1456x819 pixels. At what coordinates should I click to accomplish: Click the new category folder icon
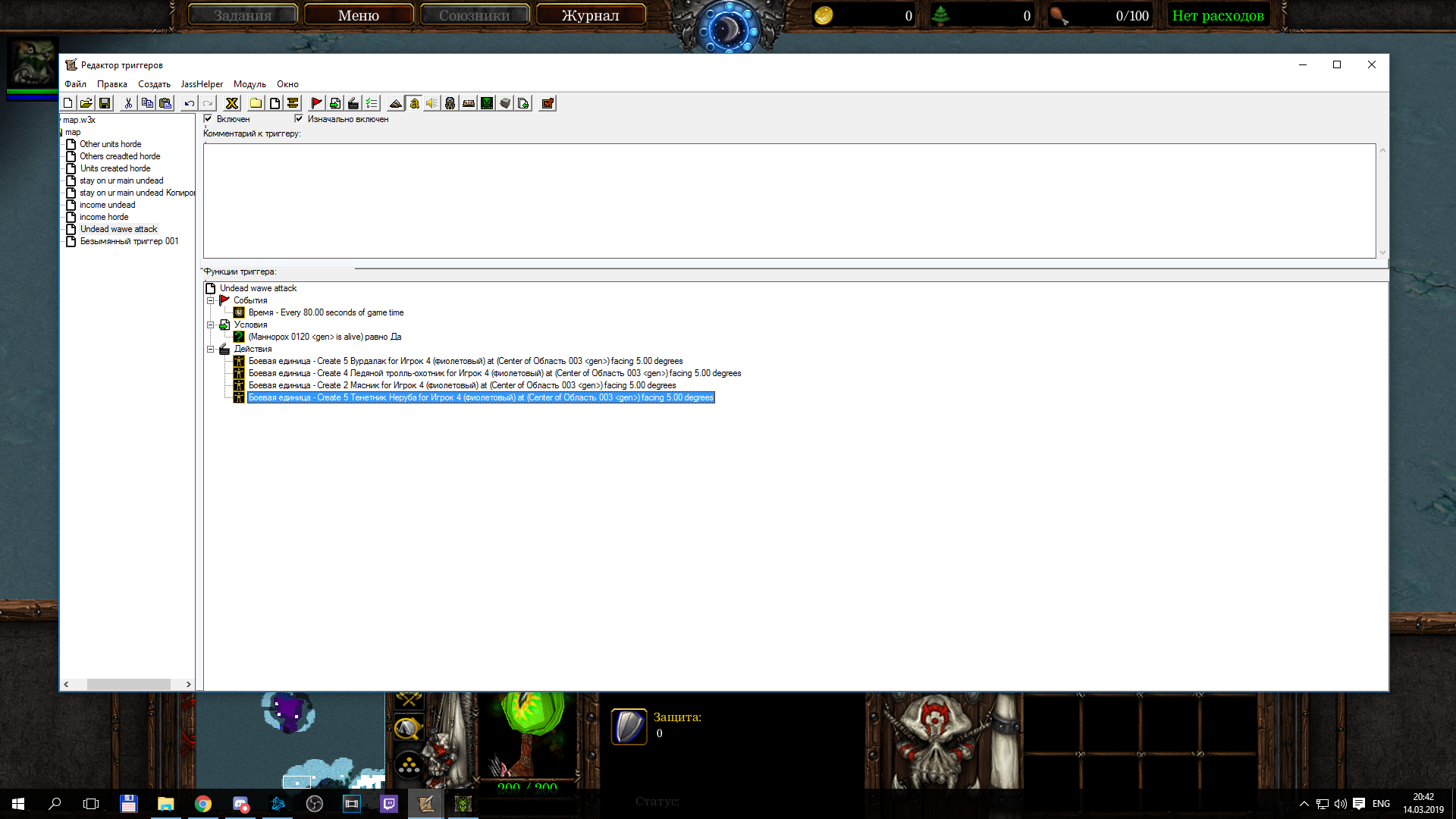tap(256, 103)
